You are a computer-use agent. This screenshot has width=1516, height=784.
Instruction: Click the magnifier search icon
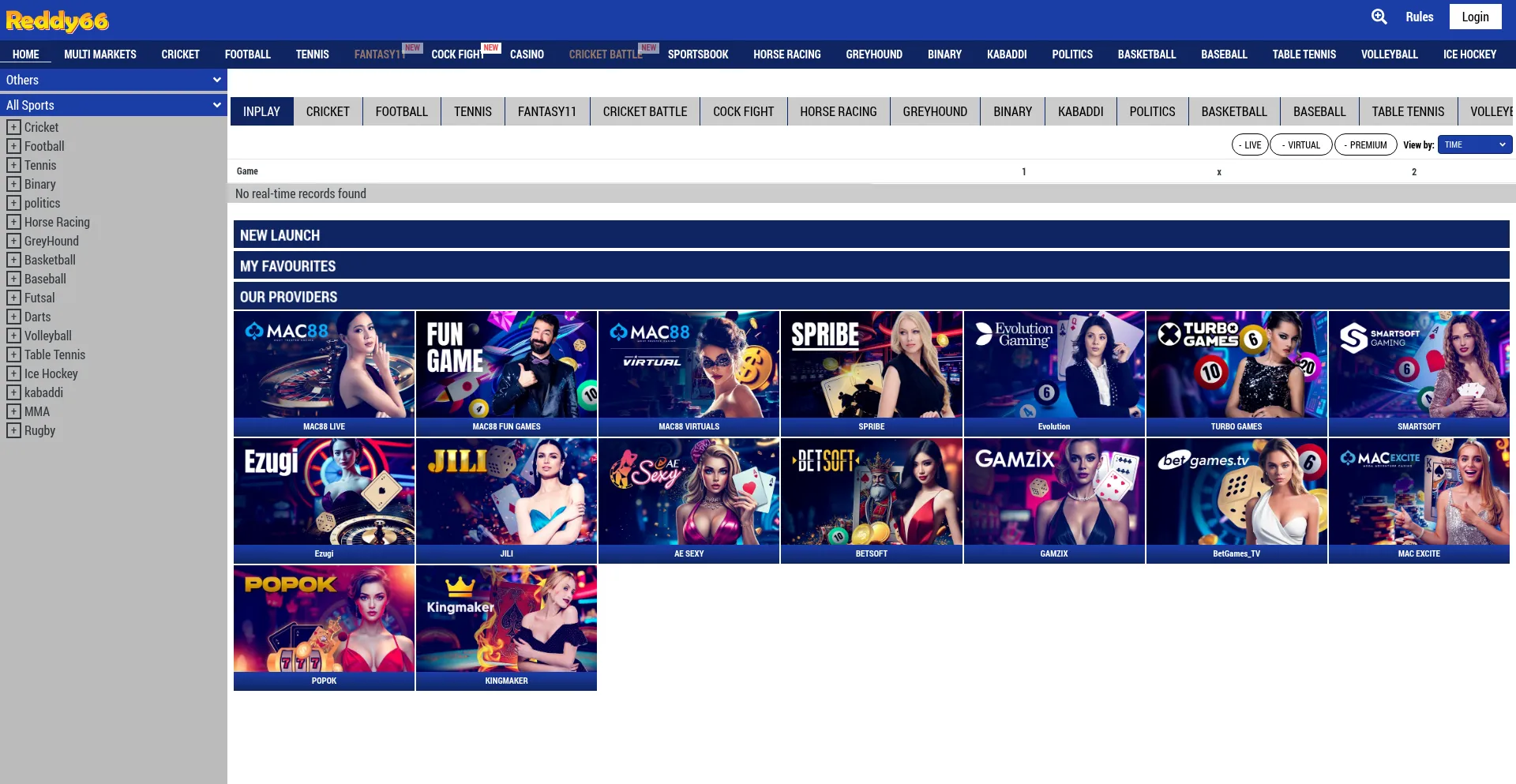1379,17
